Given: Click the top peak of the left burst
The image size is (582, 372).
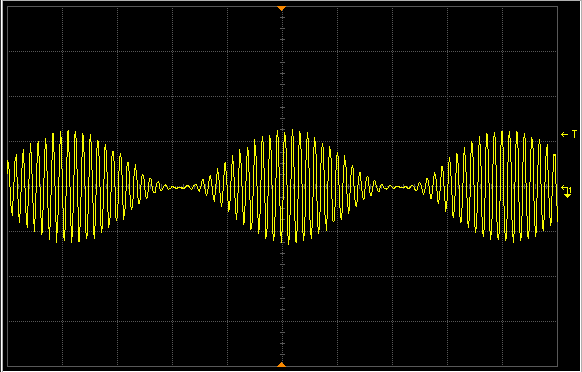Looking at the screenshot, I should click(68, 132).
